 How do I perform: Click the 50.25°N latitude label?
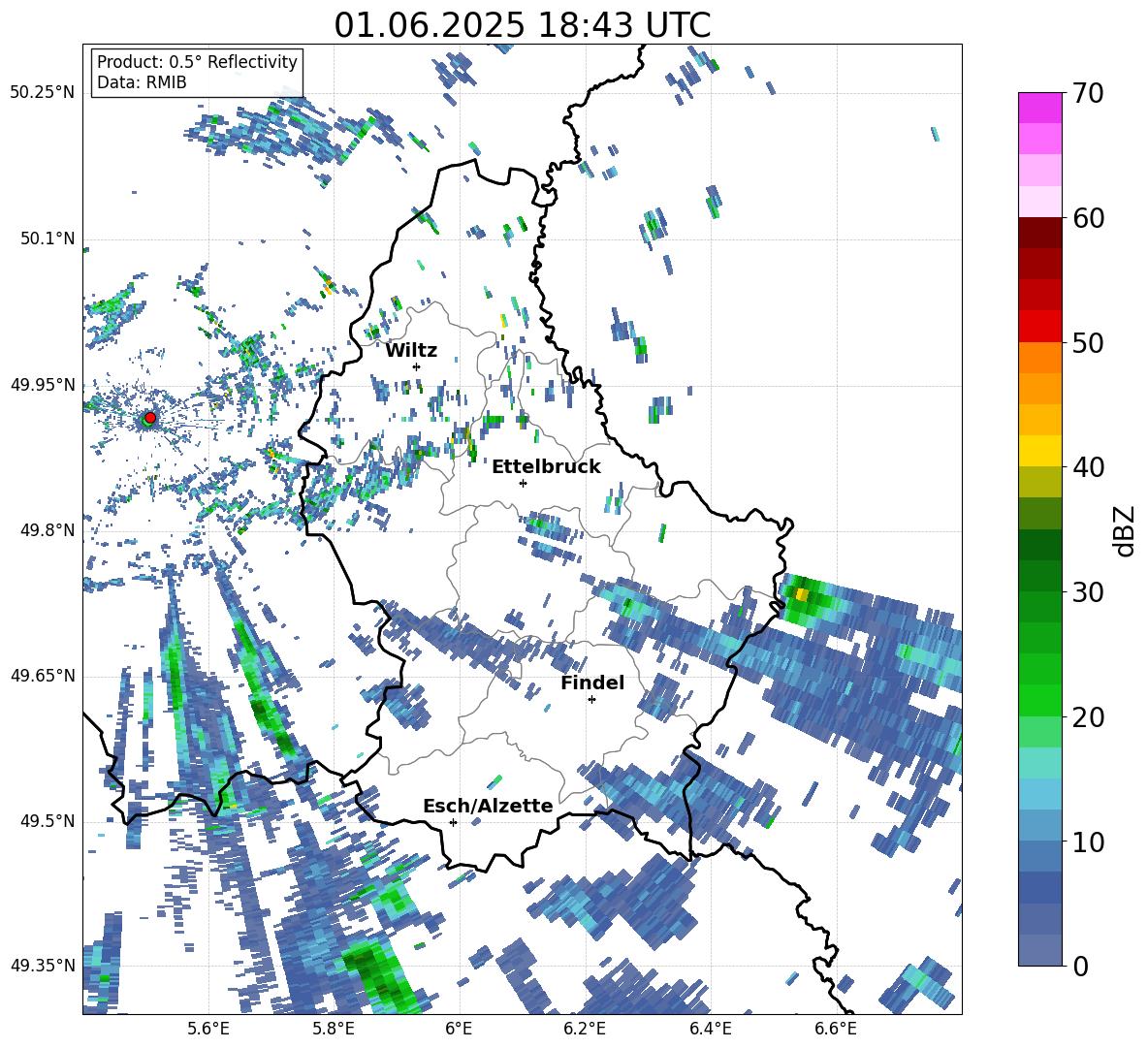[43, 93]
